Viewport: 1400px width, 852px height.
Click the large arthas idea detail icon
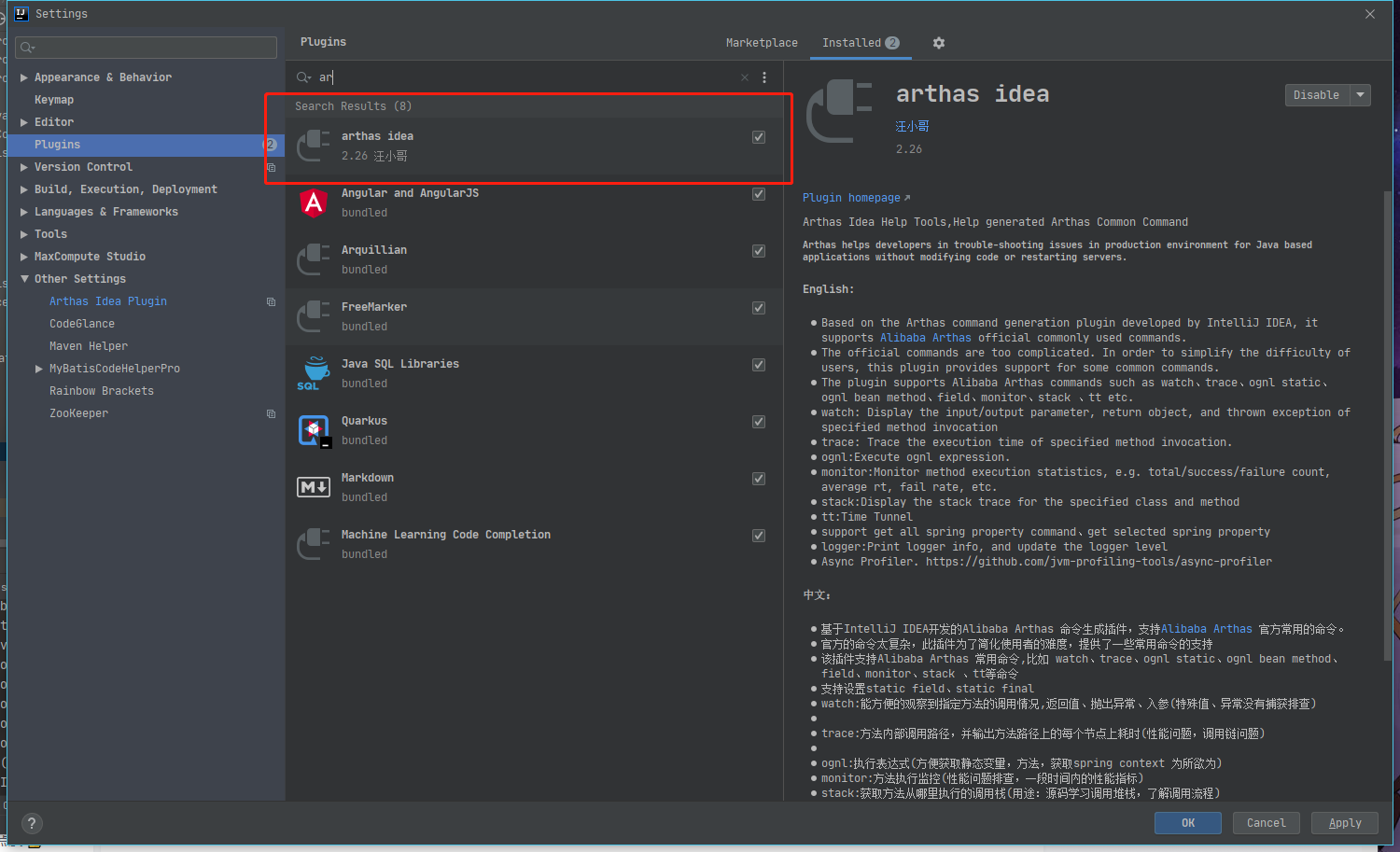839,112
